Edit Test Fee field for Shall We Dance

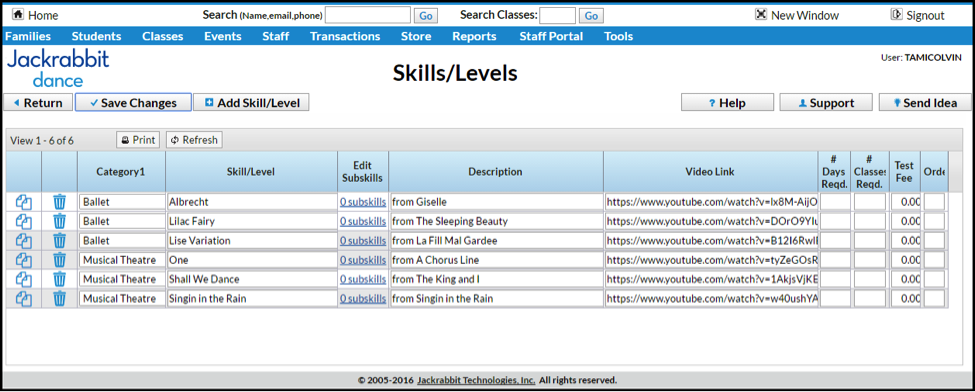click(905, 279)
